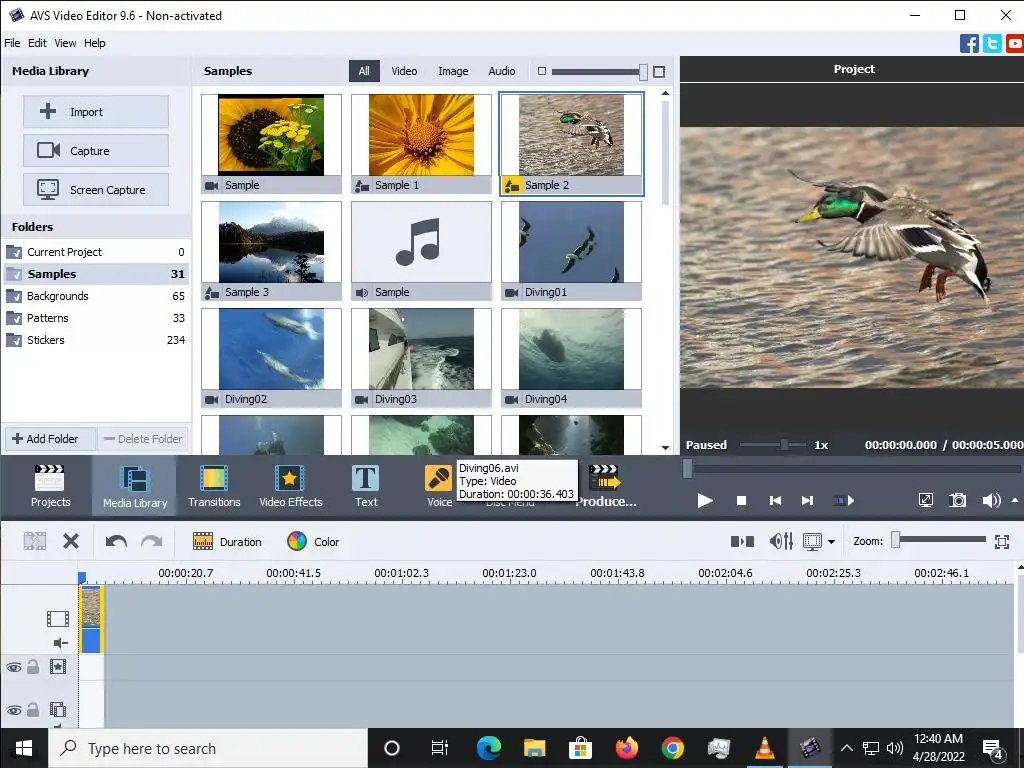Screen dimensions: 1024x768
Task: Set thumbnails to largest size icon
Action: point(659,71)
